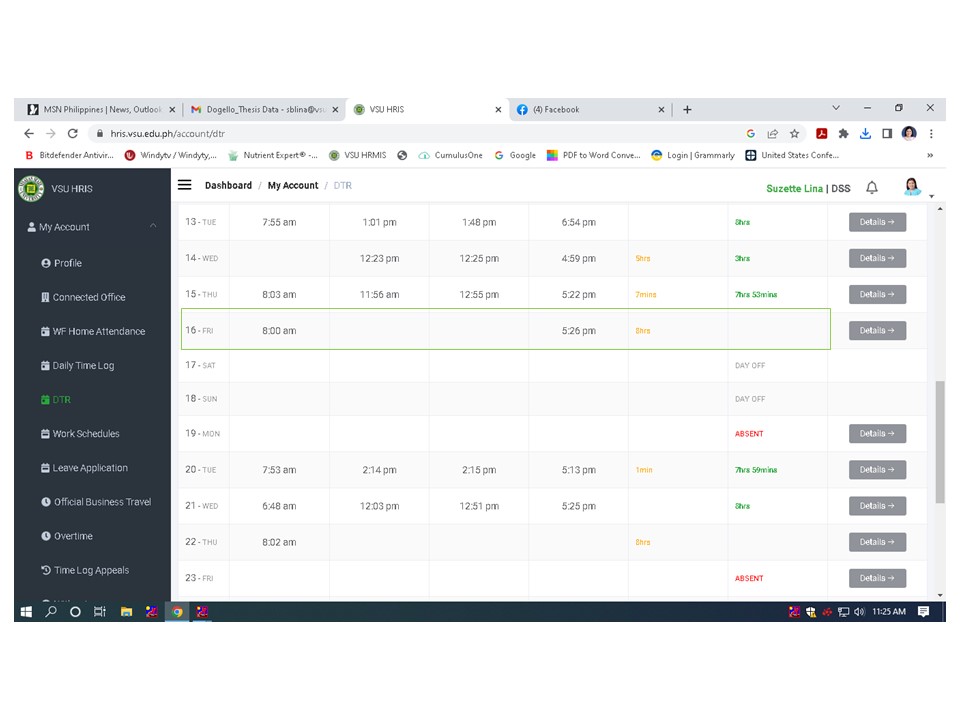The image size is (960, 720).
Task: Open Leave Application in the sidebar
Action: click(x=90, y=468)
